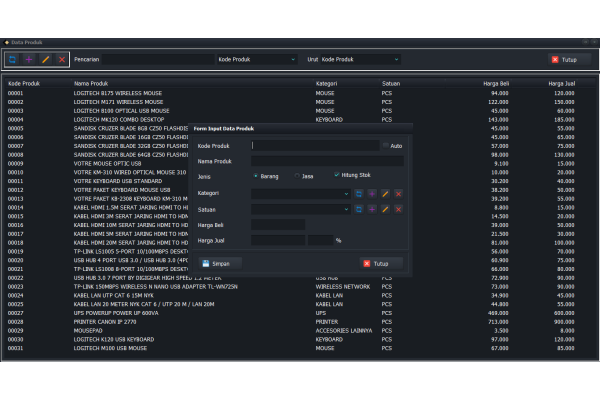Uncheck the Hitung Stok checkbox
Screen dimensions: 600x400
point(337,176)
